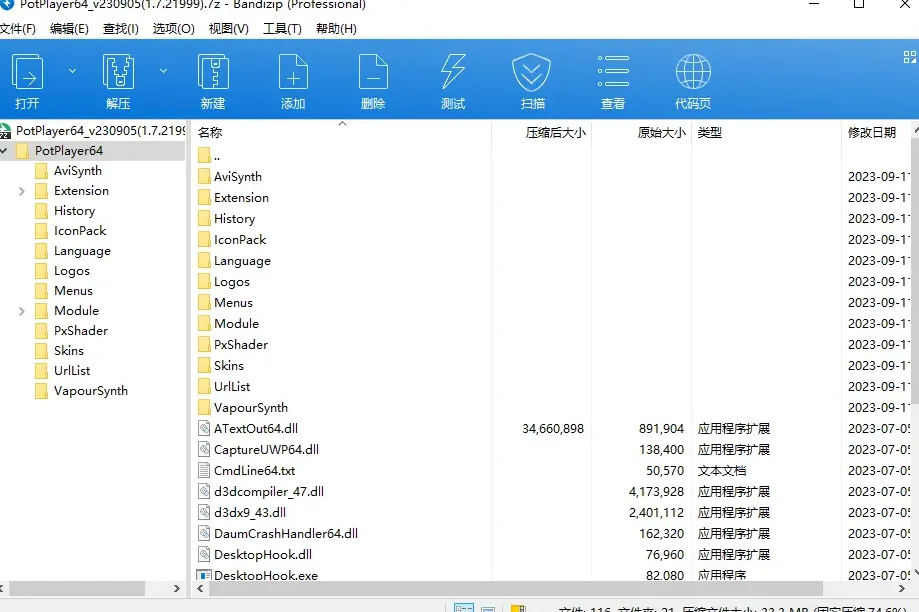The image size is (919, 612).
Task: Select the ATextOut64.dll file
Action: point(256,429)
